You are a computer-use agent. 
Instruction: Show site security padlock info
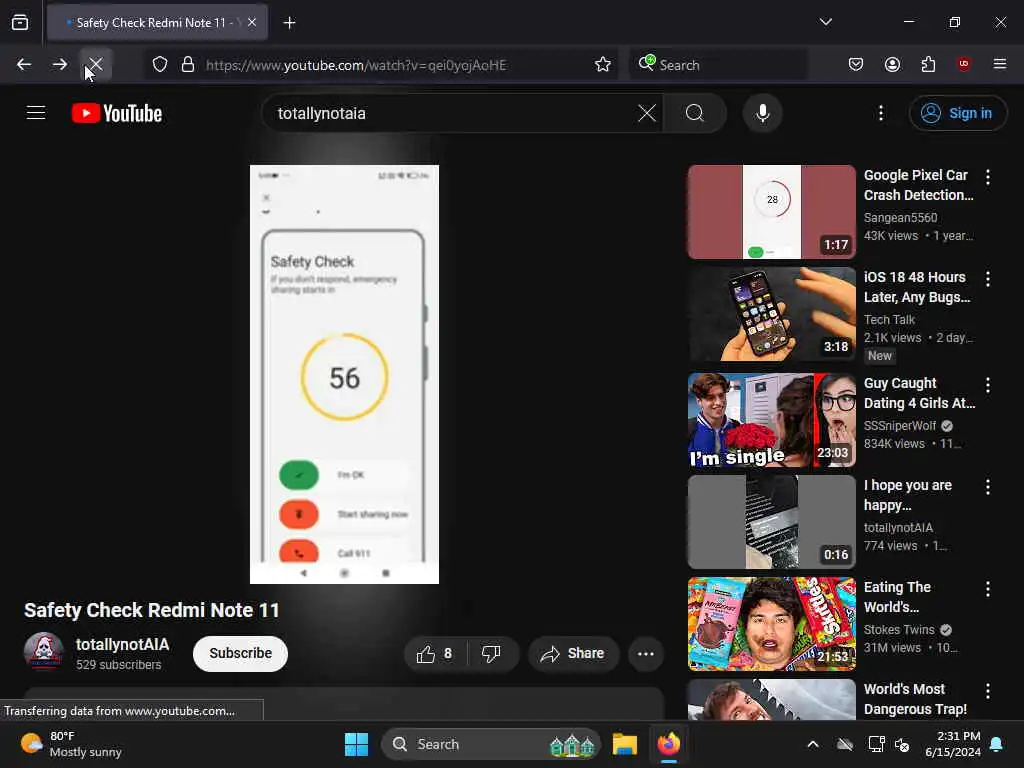coord(188,65)
